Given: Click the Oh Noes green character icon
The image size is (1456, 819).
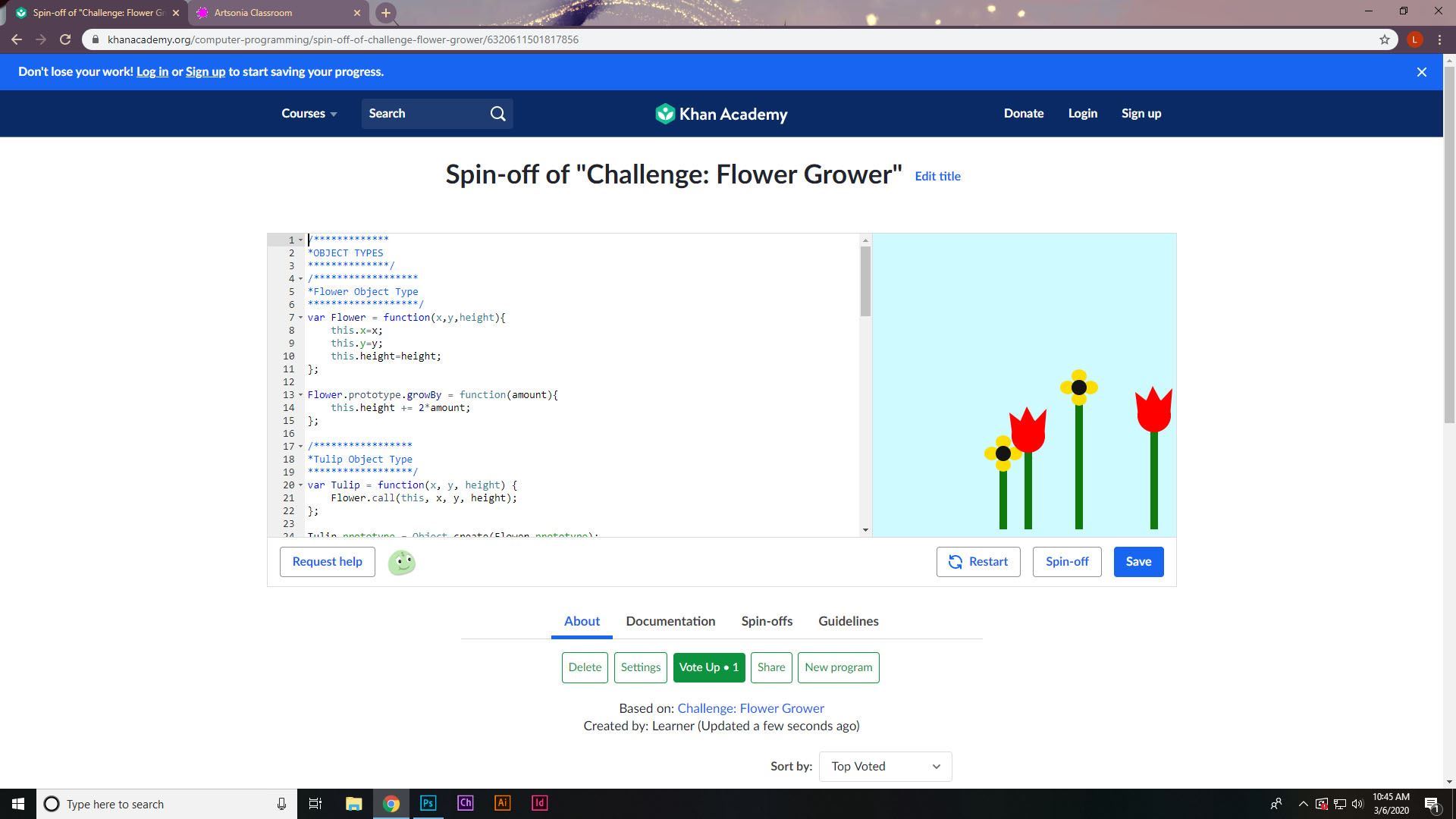Looking at the screenshot, I should pyautogui.click(x=401, y=563).
